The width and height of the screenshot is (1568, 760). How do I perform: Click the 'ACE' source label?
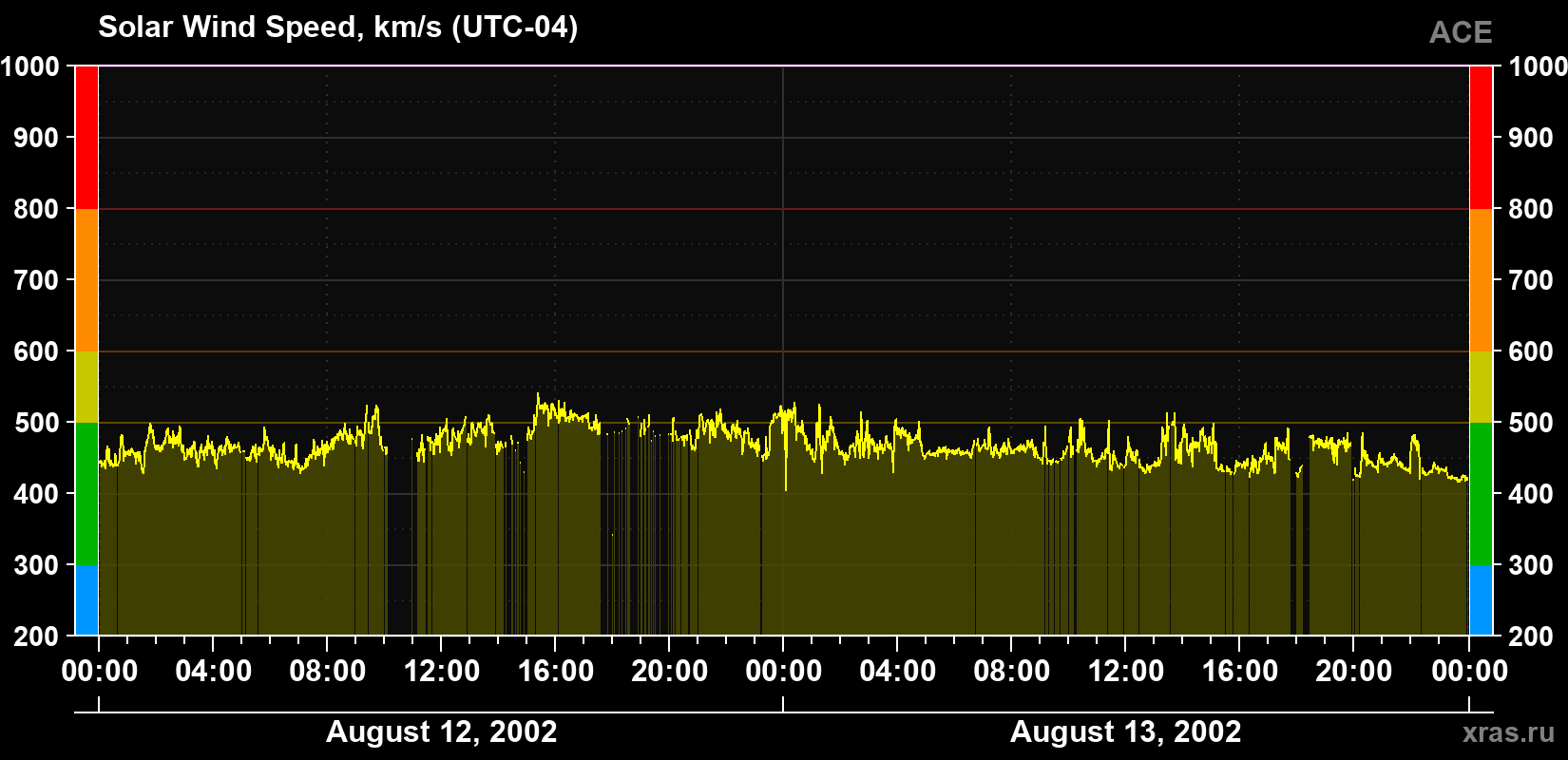click(1461, 32)
